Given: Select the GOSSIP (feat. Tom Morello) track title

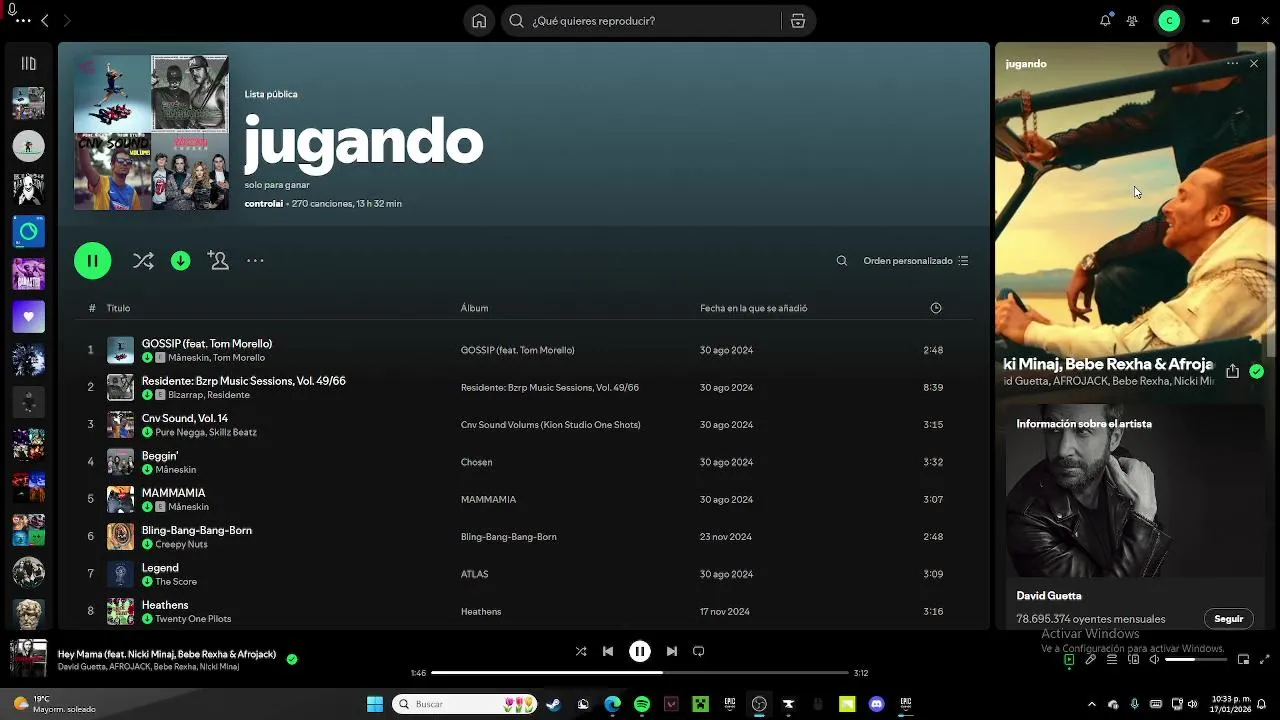Looking at the screenshot, I should point(207,343).
